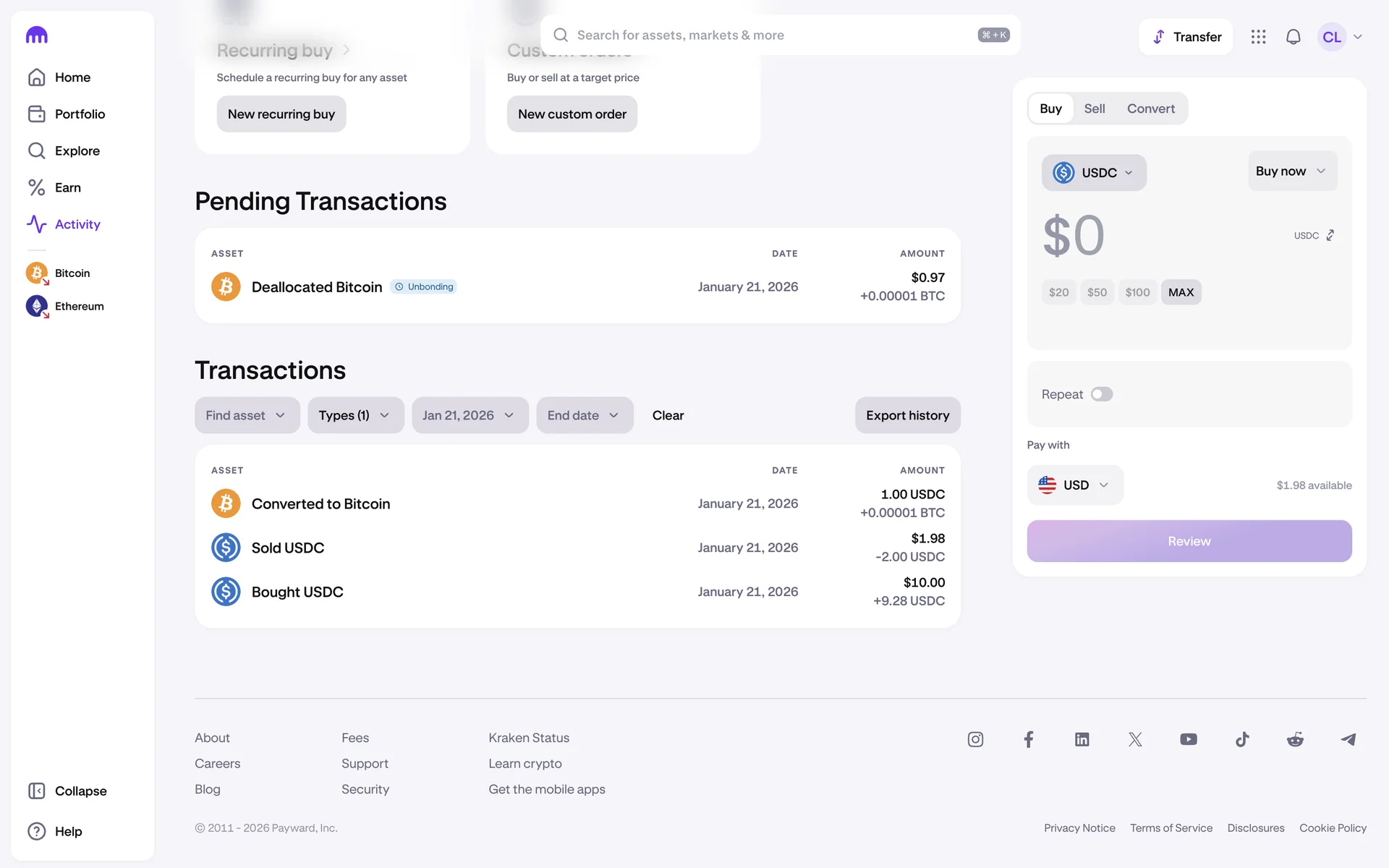Click the currency swap arrows icon
This screenshot has width=1389, height=868.
1330,235
